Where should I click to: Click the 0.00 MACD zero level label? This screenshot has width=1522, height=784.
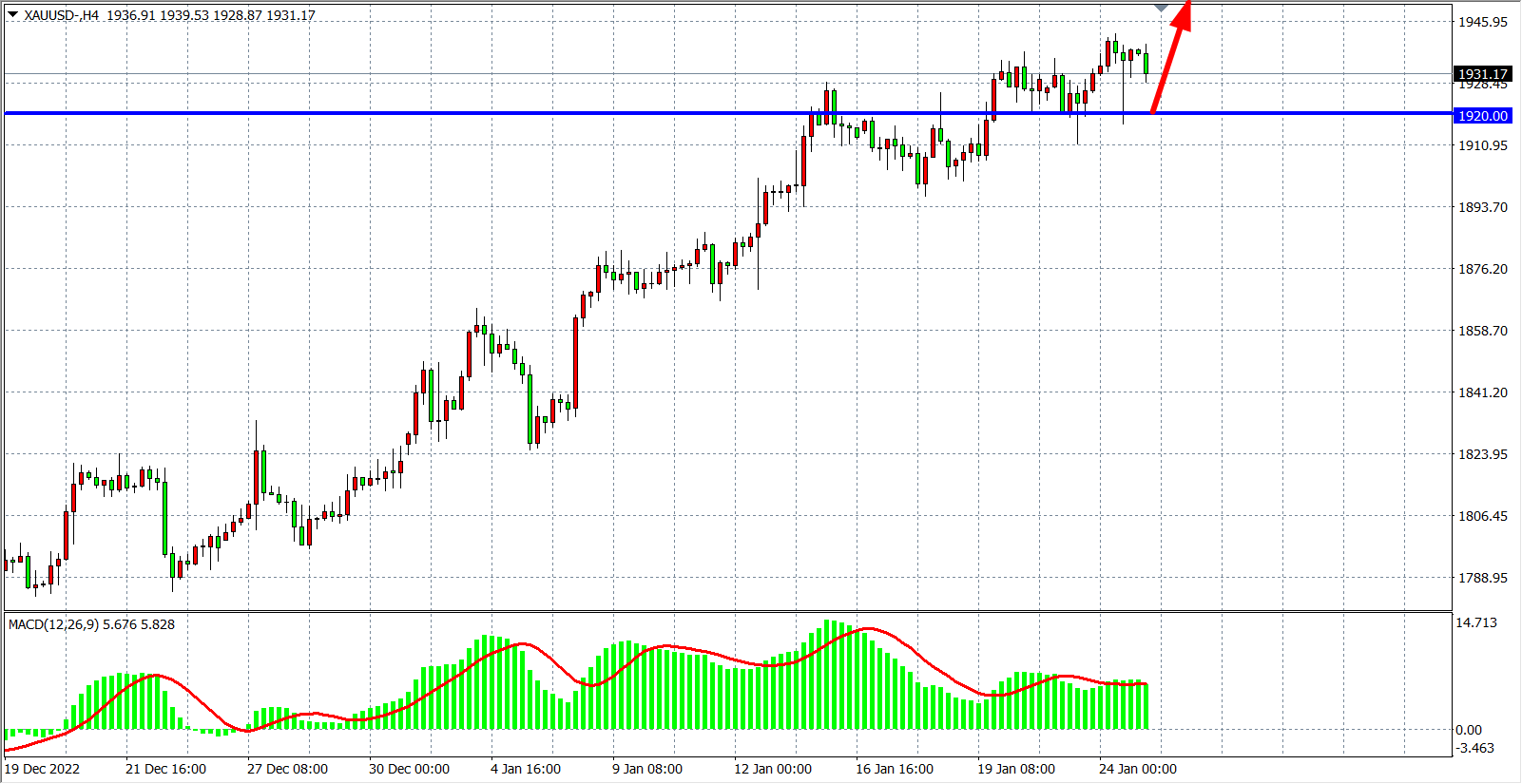(1468, 730)
